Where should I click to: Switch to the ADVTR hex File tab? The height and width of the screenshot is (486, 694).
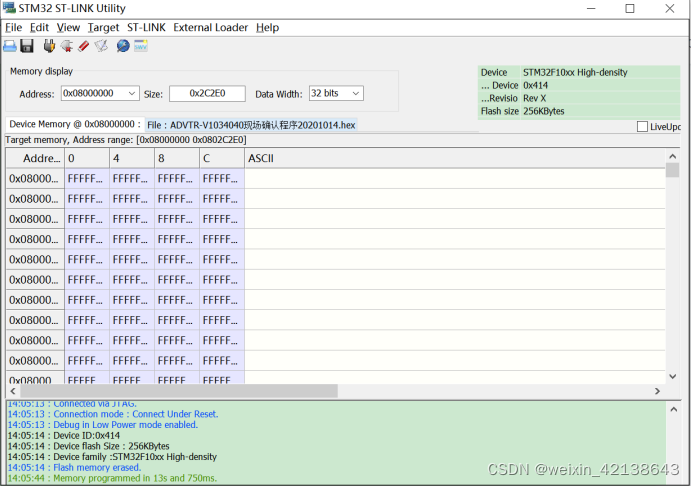point(251,125)
